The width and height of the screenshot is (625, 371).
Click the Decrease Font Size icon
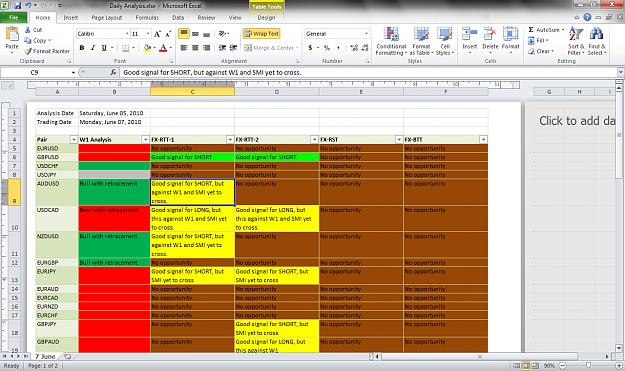click(168, 34)
